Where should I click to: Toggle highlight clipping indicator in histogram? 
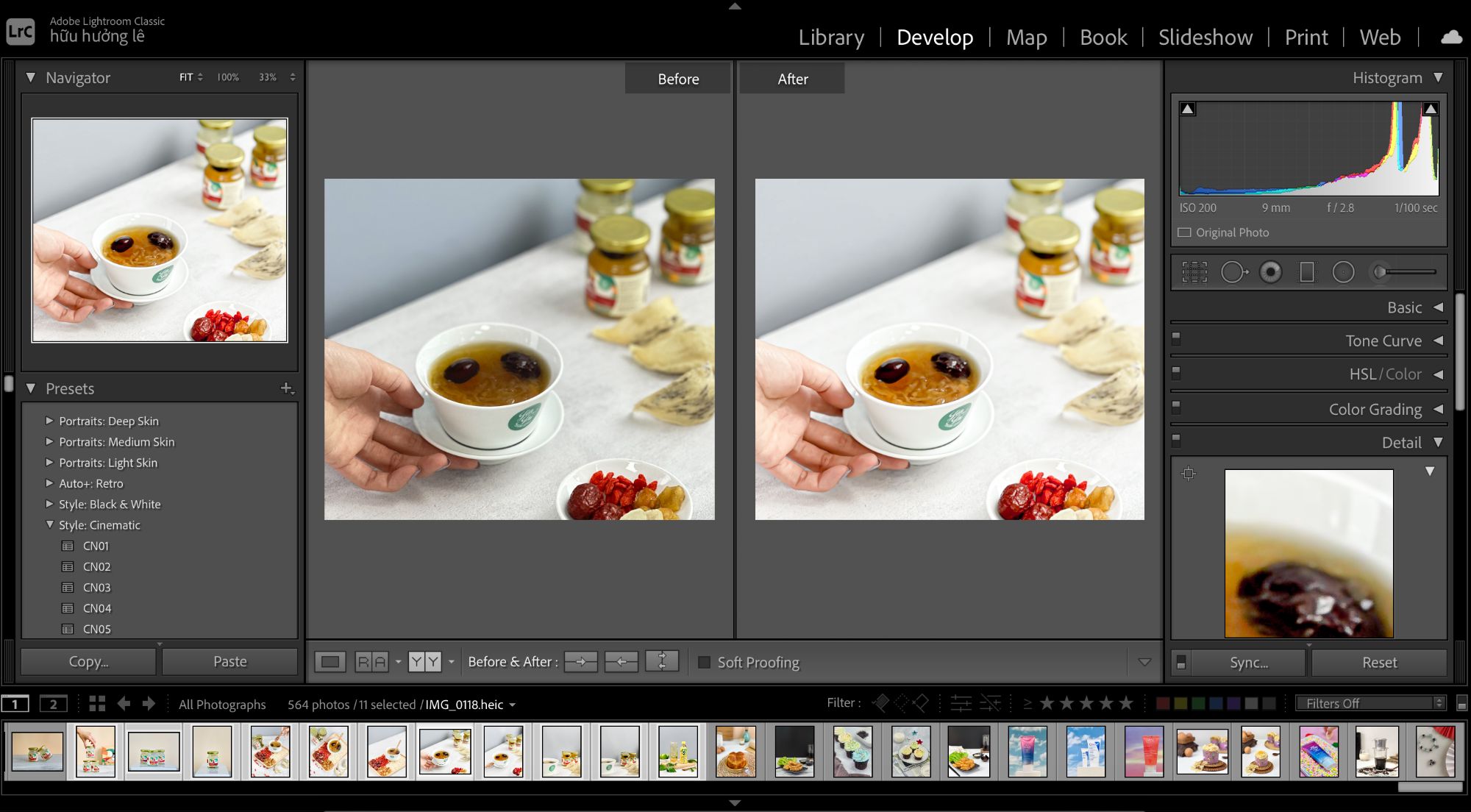[1431, 109]
